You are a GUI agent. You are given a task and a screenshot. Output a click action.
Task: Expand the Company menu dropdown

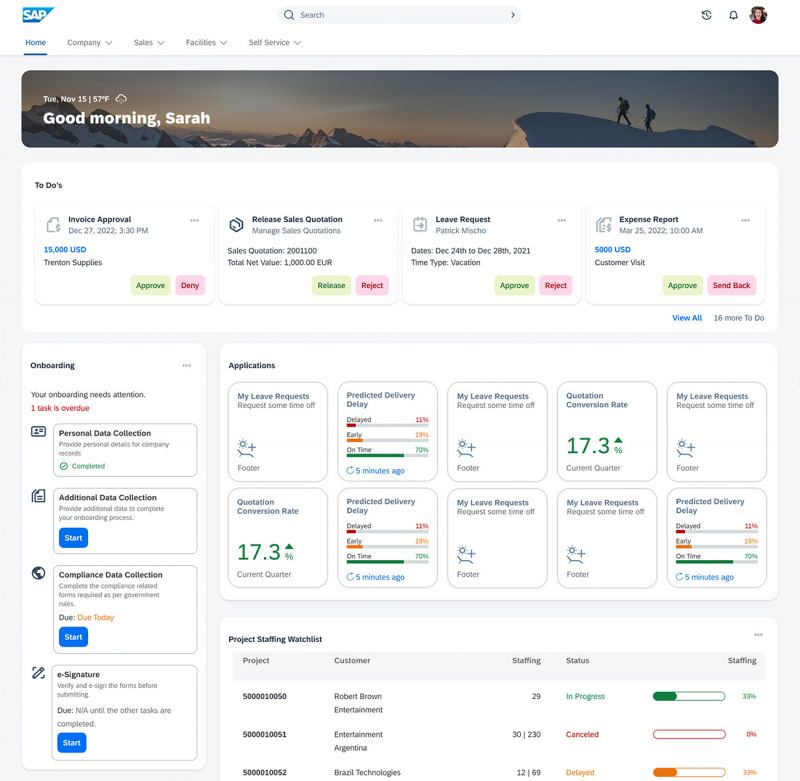[x=89, y=43]
